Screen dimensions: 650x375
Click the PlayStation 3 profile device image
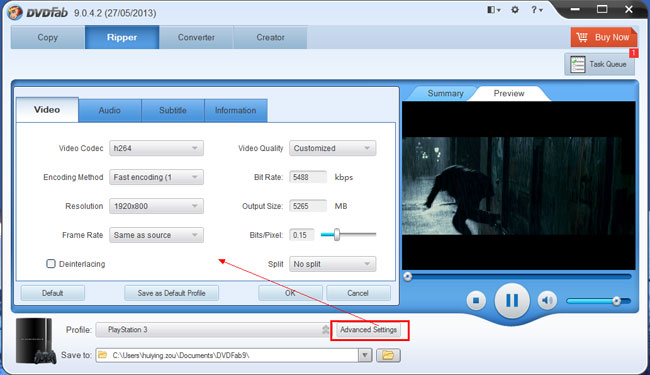tap(36, 341)
